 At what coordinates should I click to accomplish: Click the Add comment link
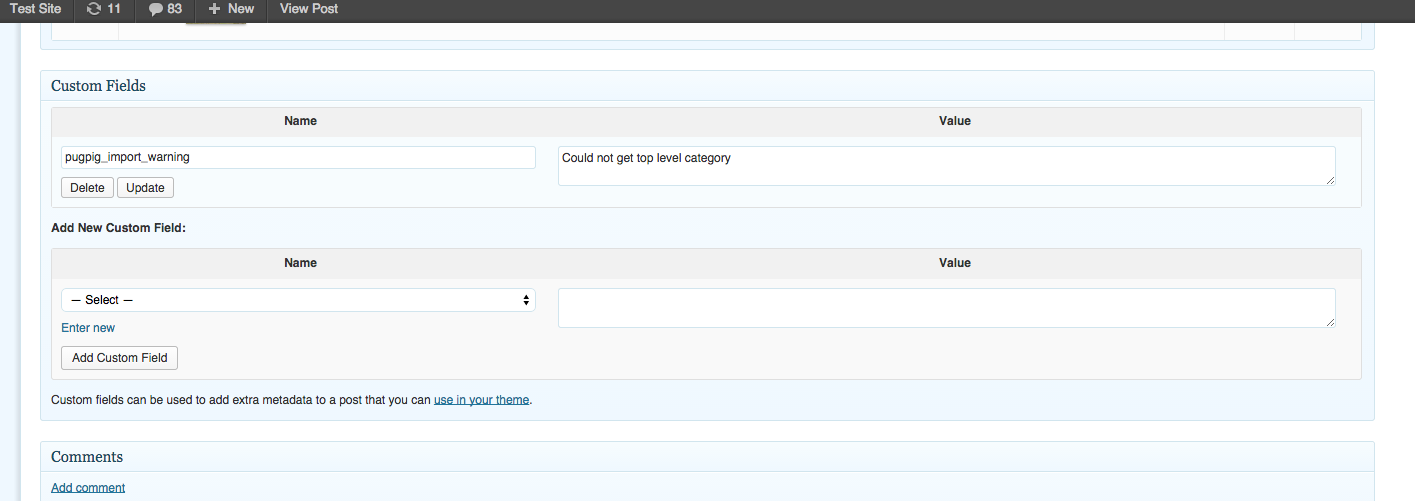pyautogui.click(x=88, y=488)
